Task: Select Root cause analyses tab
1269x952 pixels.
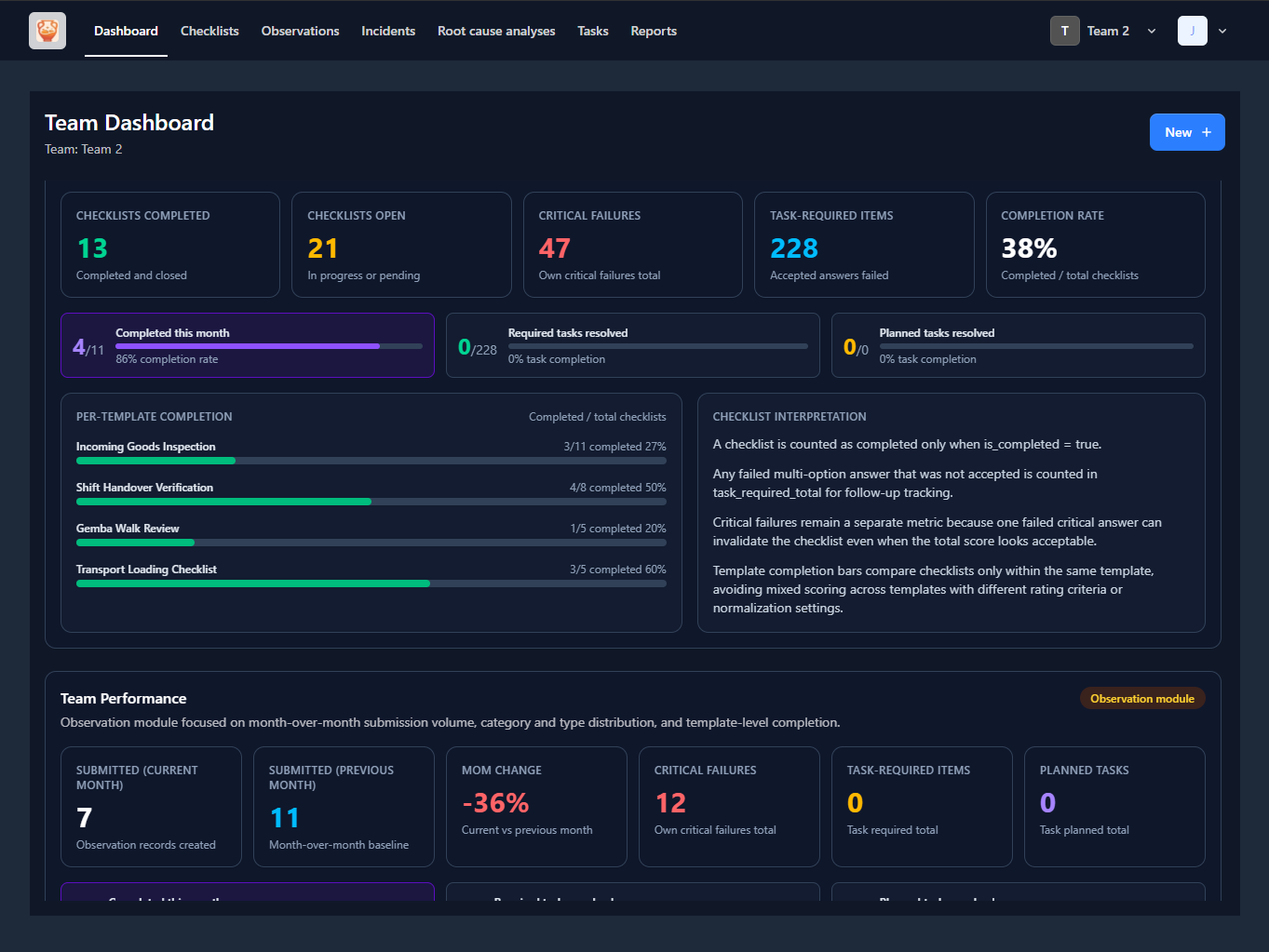Action: tap(496, 31)
